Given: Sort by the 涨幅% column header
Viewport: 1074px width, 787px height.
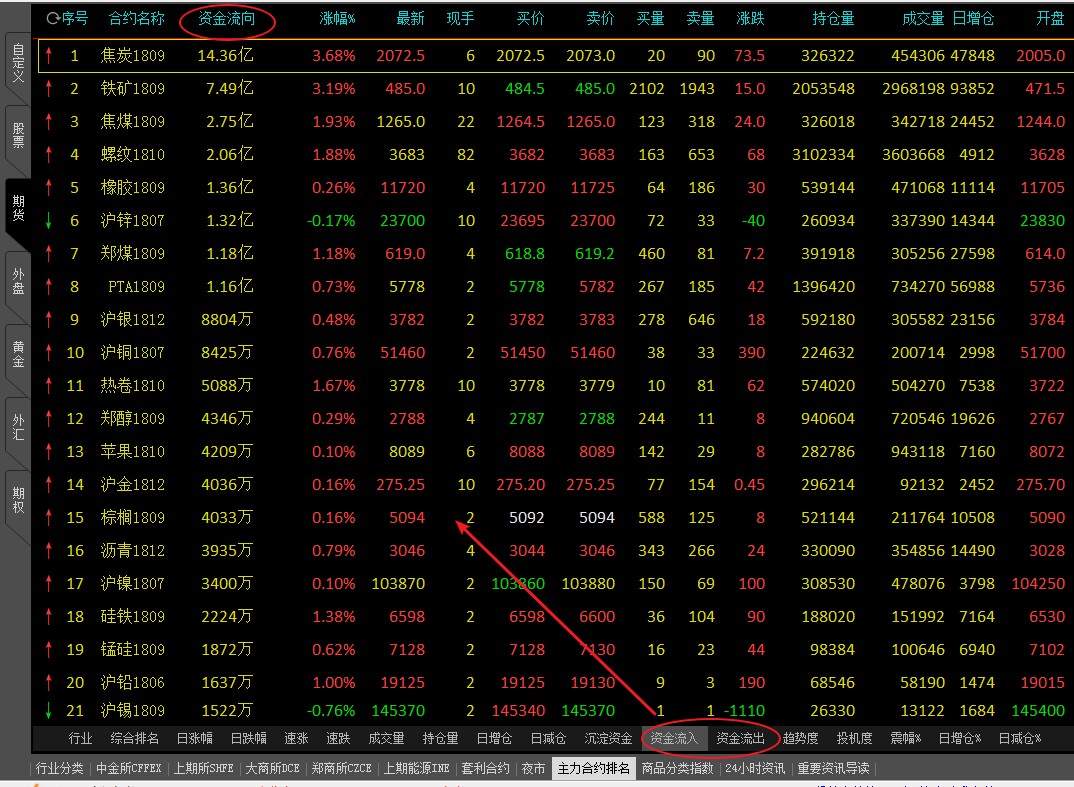Looking at the screenshot, I should tap(337, 18).
